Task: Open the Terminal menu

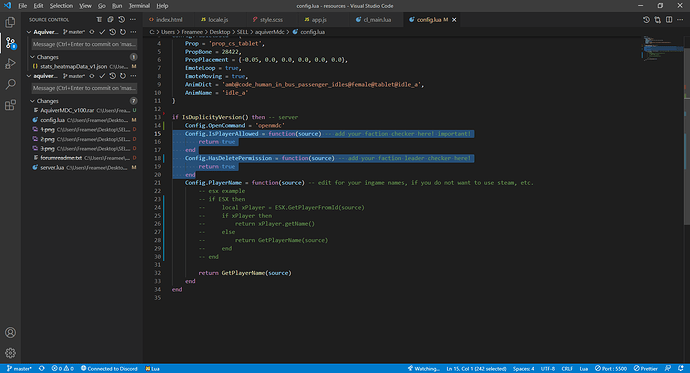Action: coord(139,6)
